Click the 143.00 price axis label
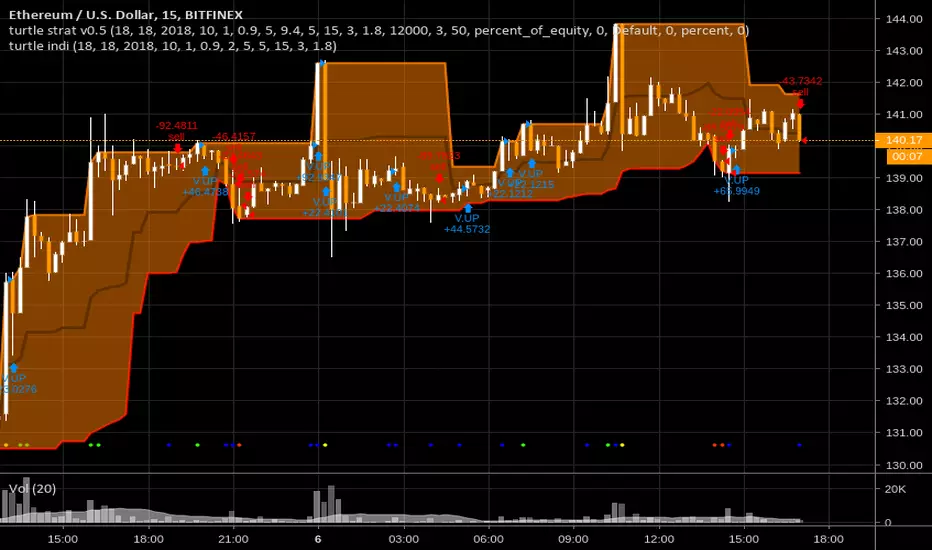Screen dimensions: 932x550 tap(904, 51)
